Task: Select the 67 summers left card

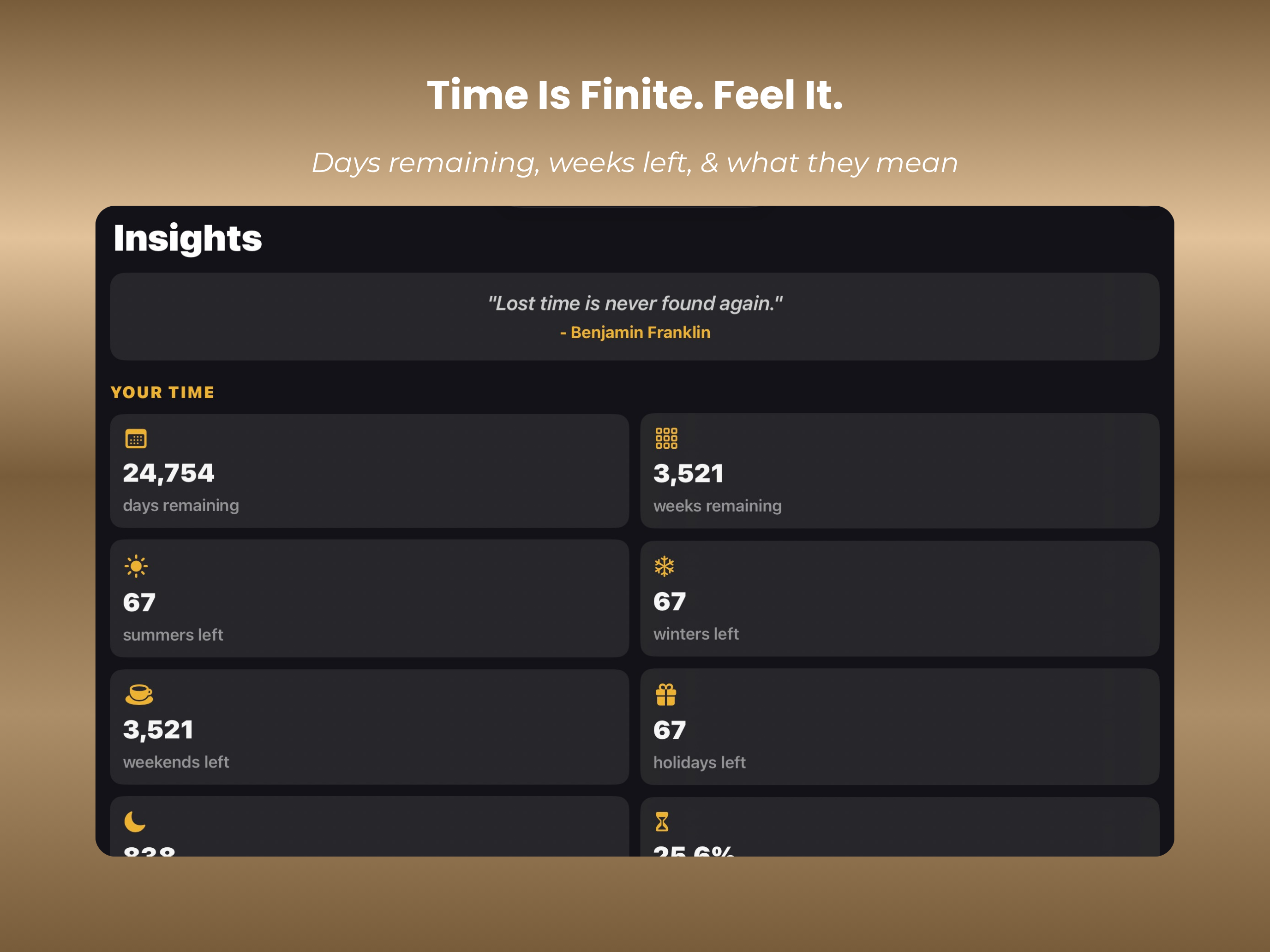Action: [369, 599]
